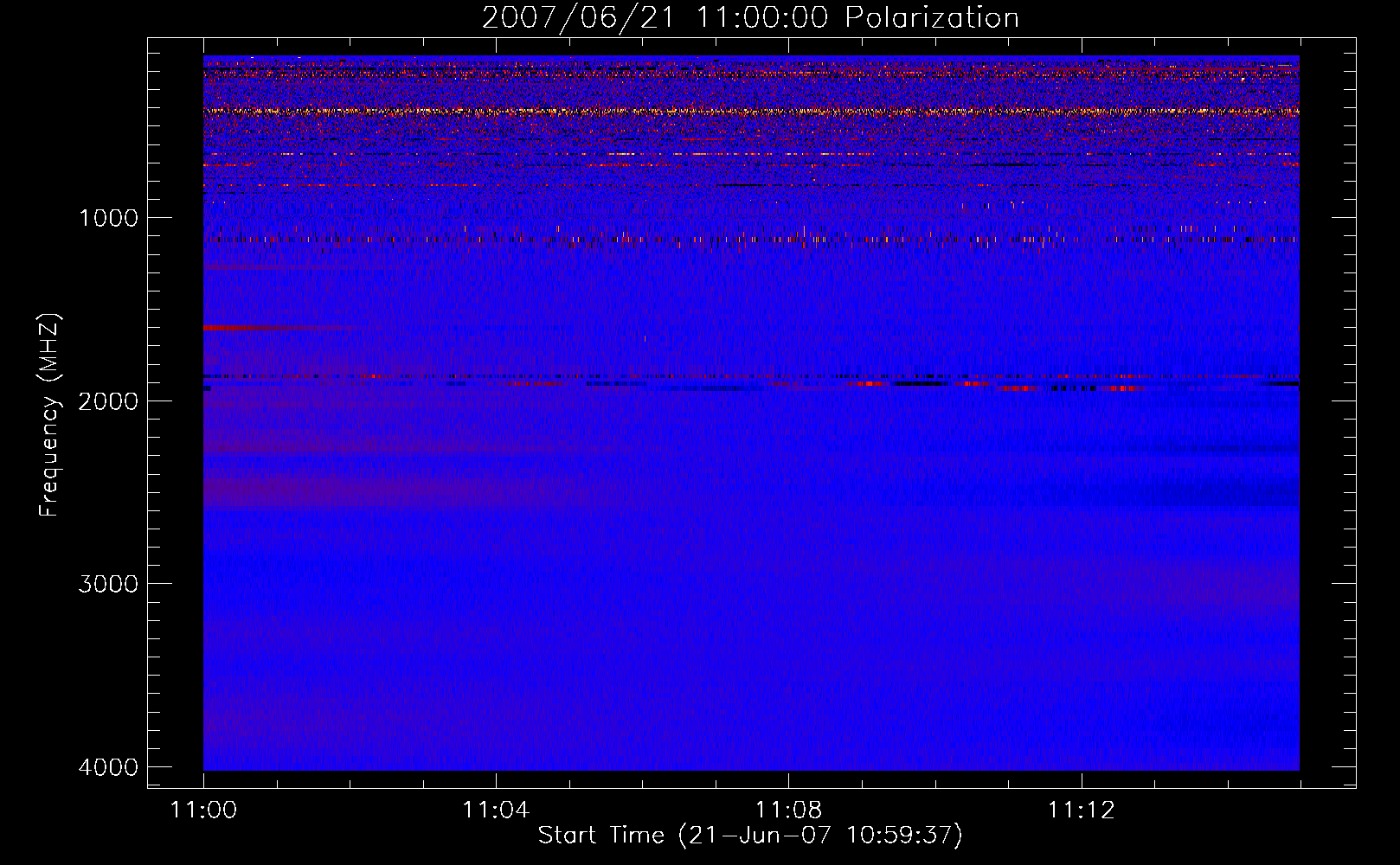Viewport: 1400px width, 865px height.
Task: Click the 'Start Time (21-Jun-07 10:59:37)' label
Action: pyautogui.click(x=750, y=836)
